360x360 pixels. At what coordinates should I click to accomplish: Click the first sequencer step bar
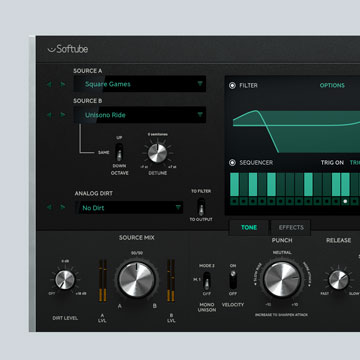click(x=235, y=184)
